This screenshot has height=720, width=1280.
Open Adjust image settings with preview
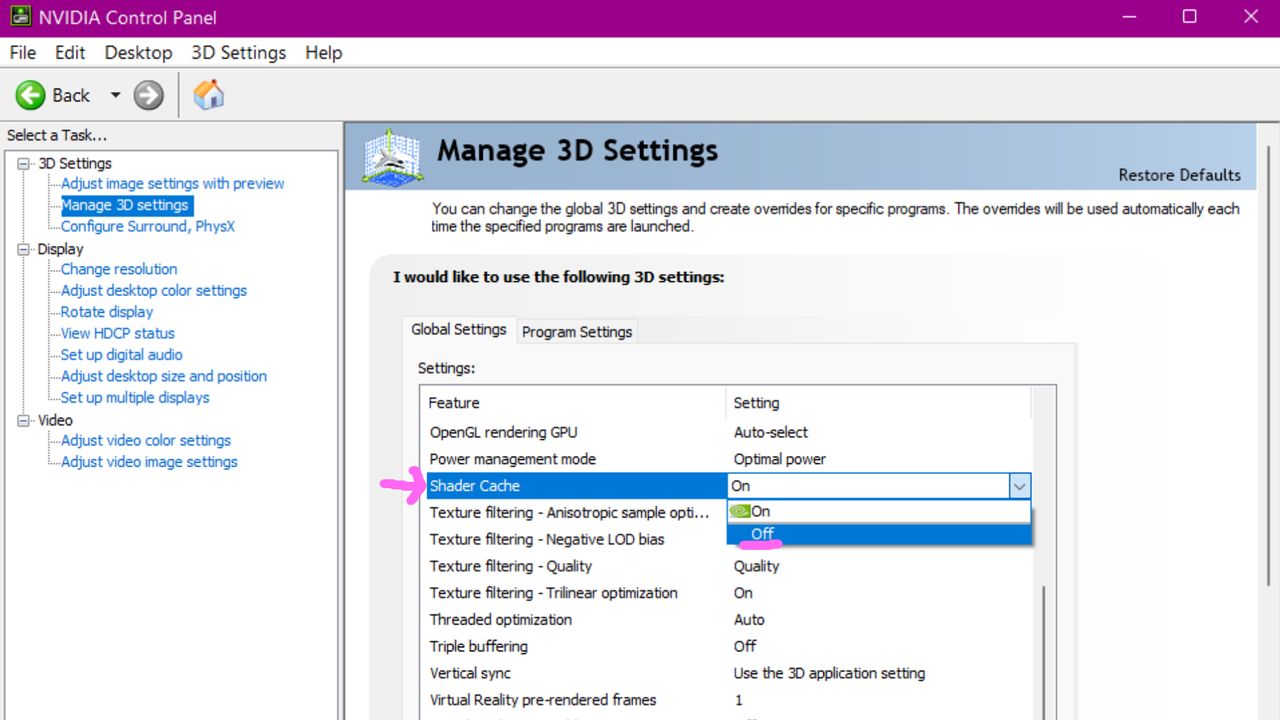[x=172, y=184]
